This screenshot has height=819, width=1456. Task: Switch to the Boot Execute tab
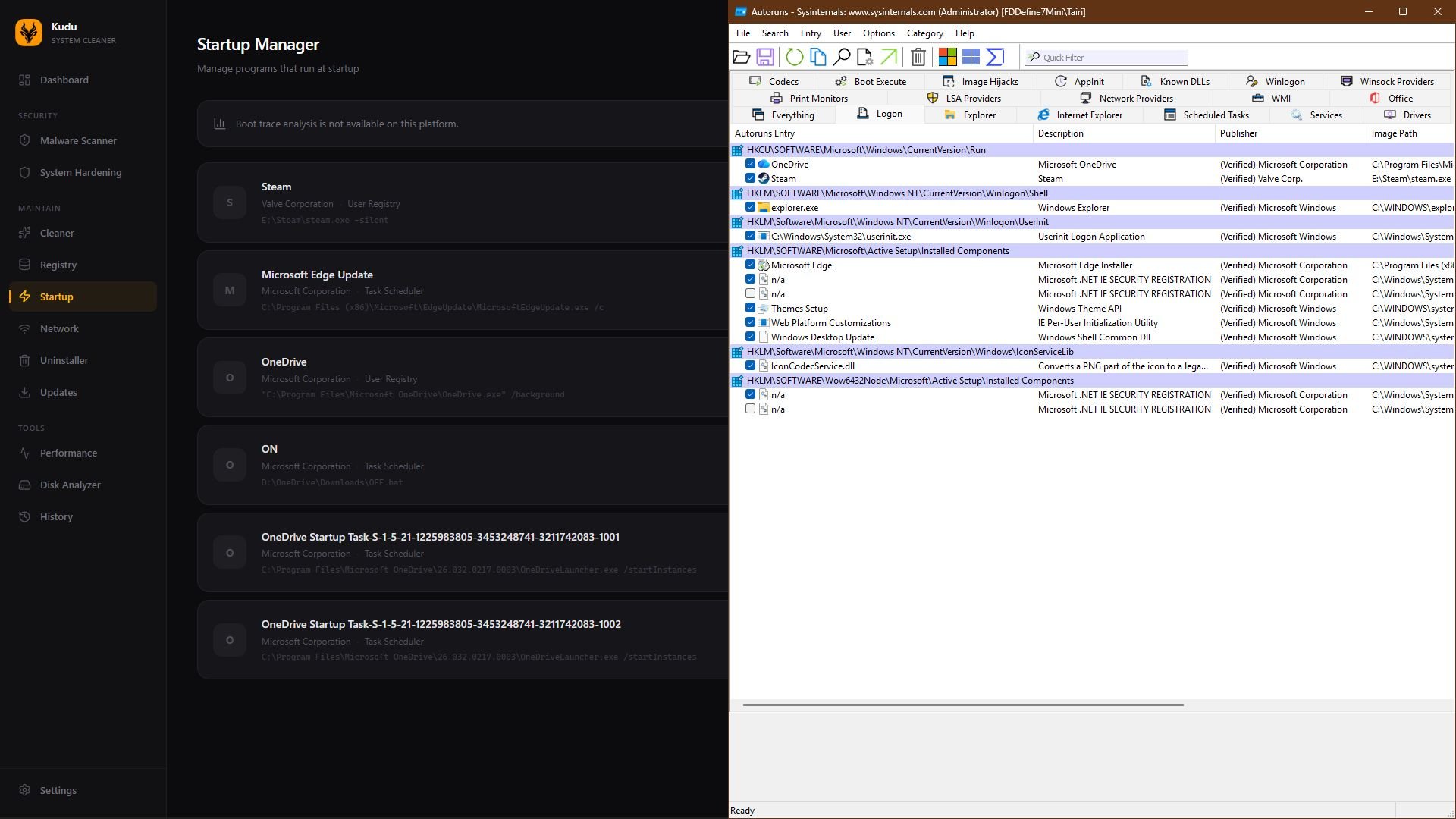pyautogui.click(x=870, y=81)
